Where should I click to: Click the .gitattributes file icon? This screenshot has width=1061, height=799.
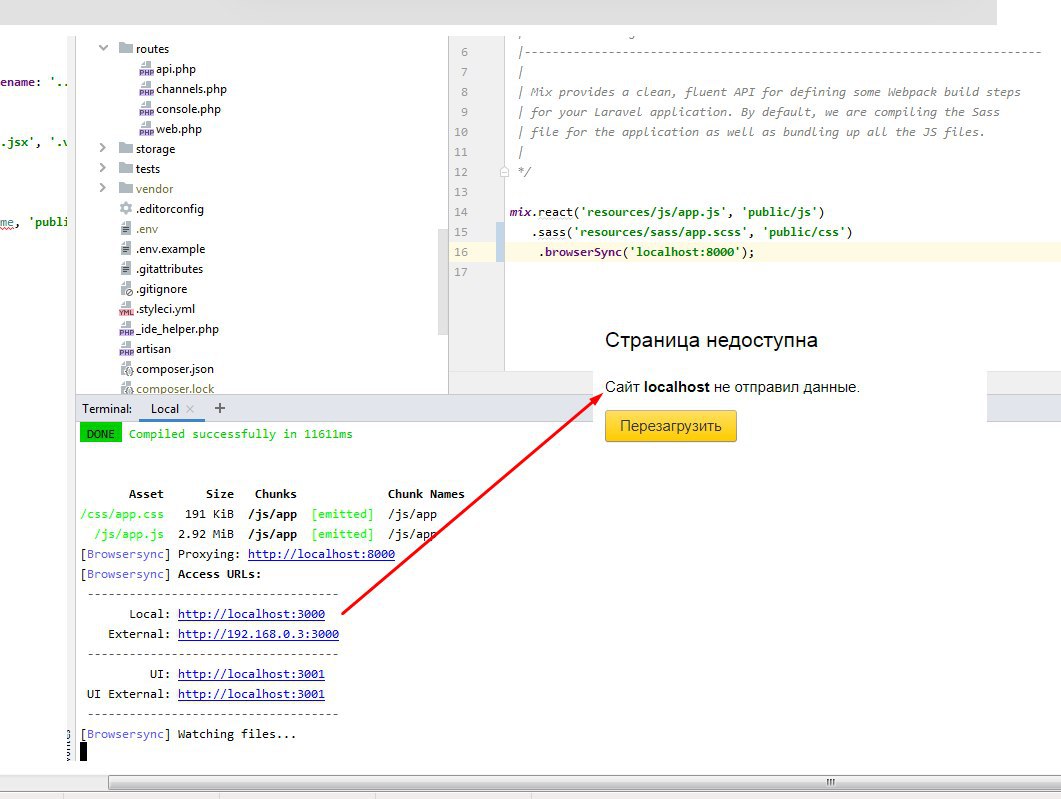pos(126,269)
